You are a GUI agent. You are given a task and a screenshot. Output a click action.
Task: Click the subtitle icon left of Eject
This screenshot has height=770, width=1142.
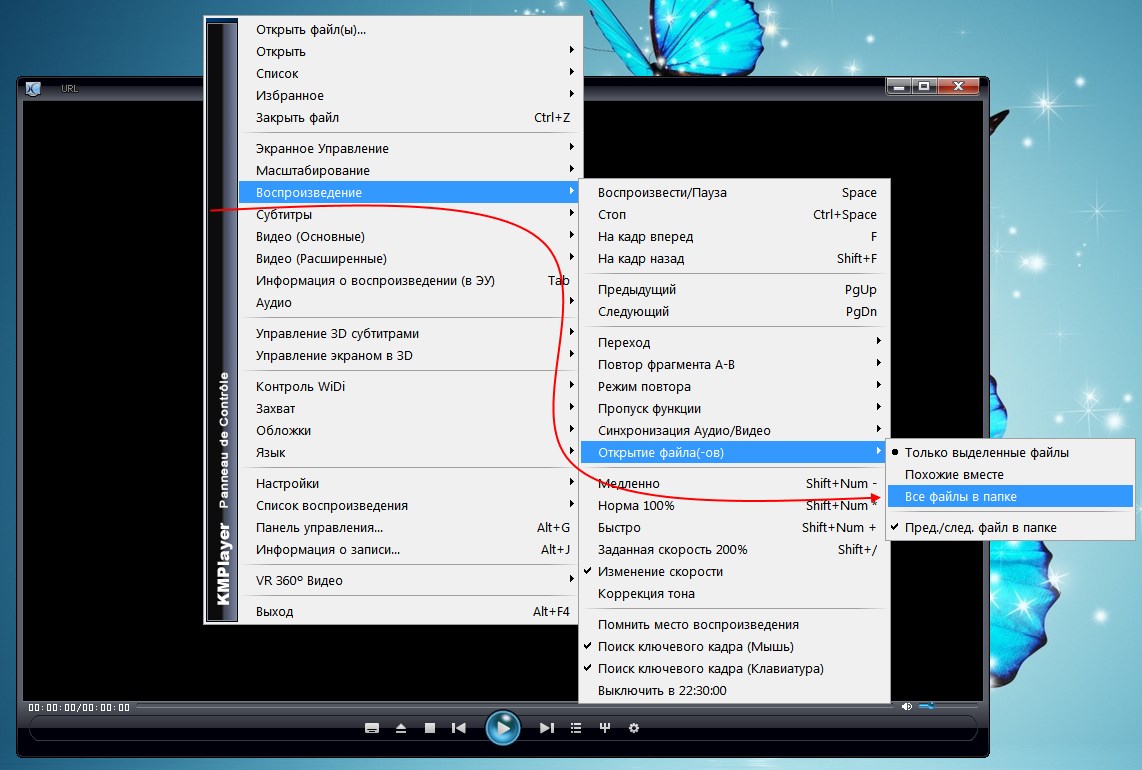pyautogui.click(x=372, y=728)
